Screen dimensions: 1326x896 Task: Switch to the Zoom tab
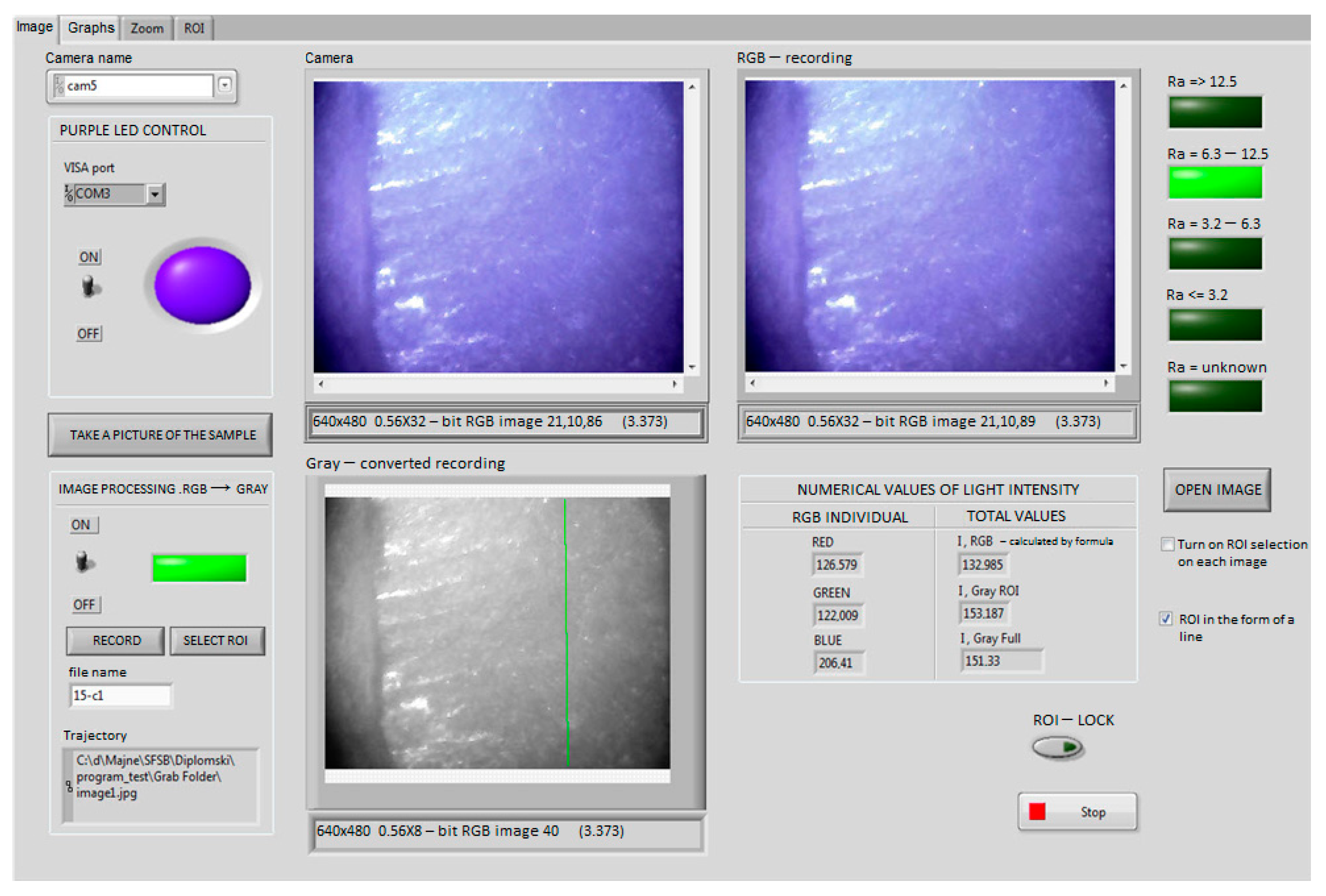[146, 27]
